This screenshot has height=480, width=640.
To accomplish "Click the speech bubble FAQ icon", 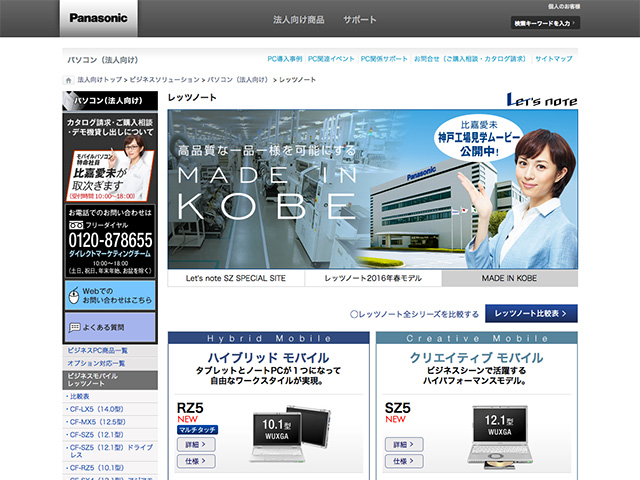I will click(x=75, y=327).
